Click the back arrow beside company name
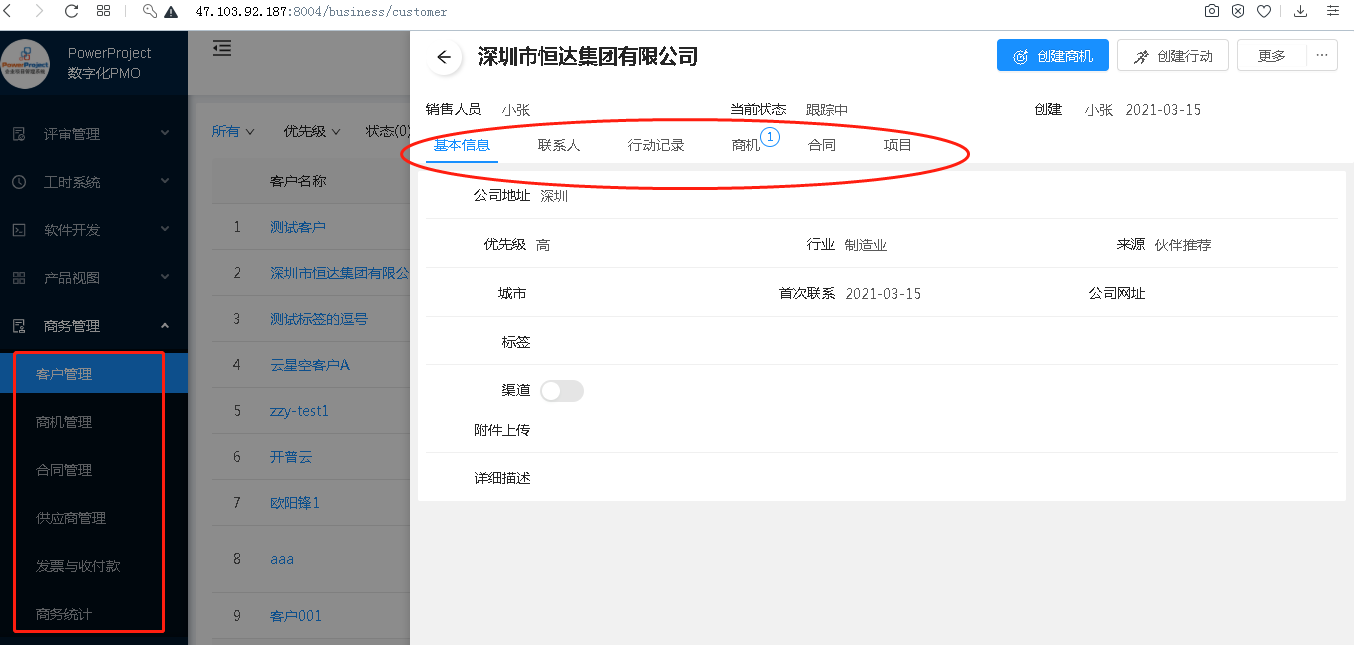The image size is (1354, 645). coord(444,57)
